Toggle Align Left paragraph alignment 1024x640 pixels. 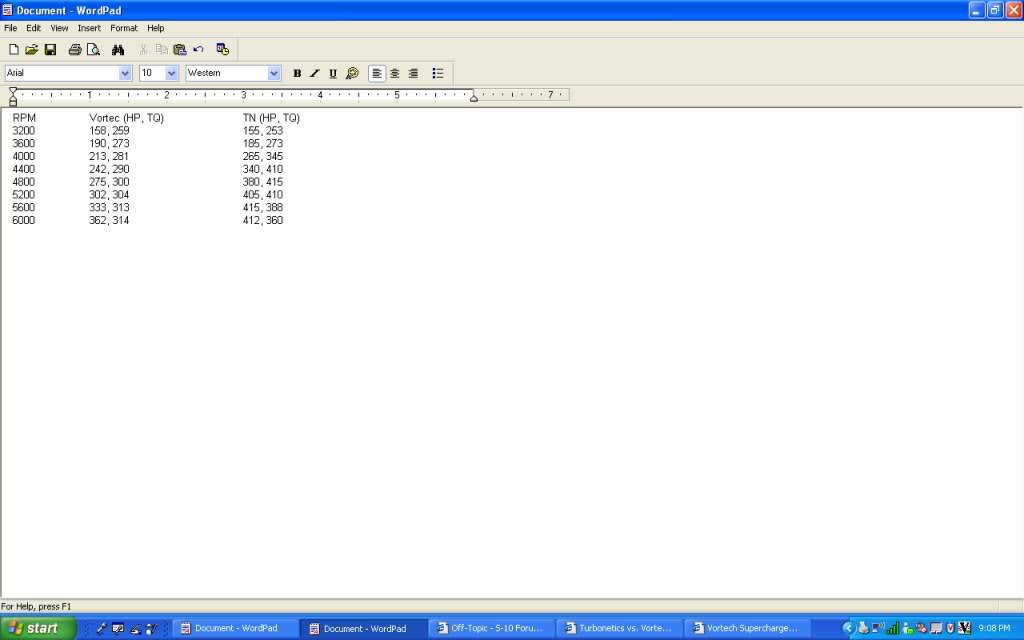point(377,73)
